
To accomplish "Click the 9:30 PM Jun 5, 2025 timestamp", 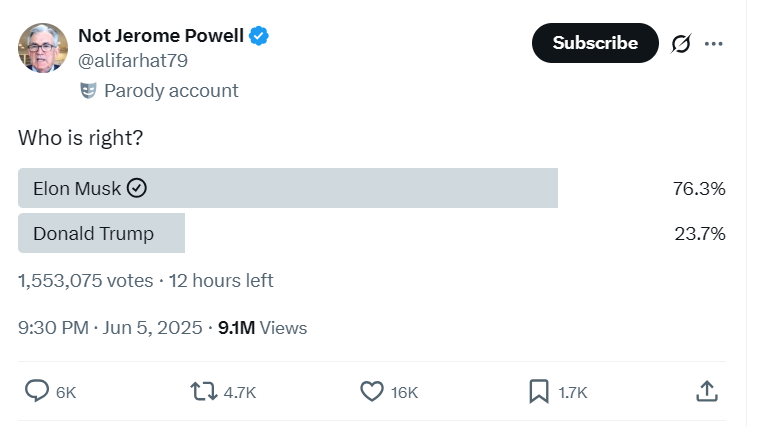I will pyautogui.click(x=110, y=327).
